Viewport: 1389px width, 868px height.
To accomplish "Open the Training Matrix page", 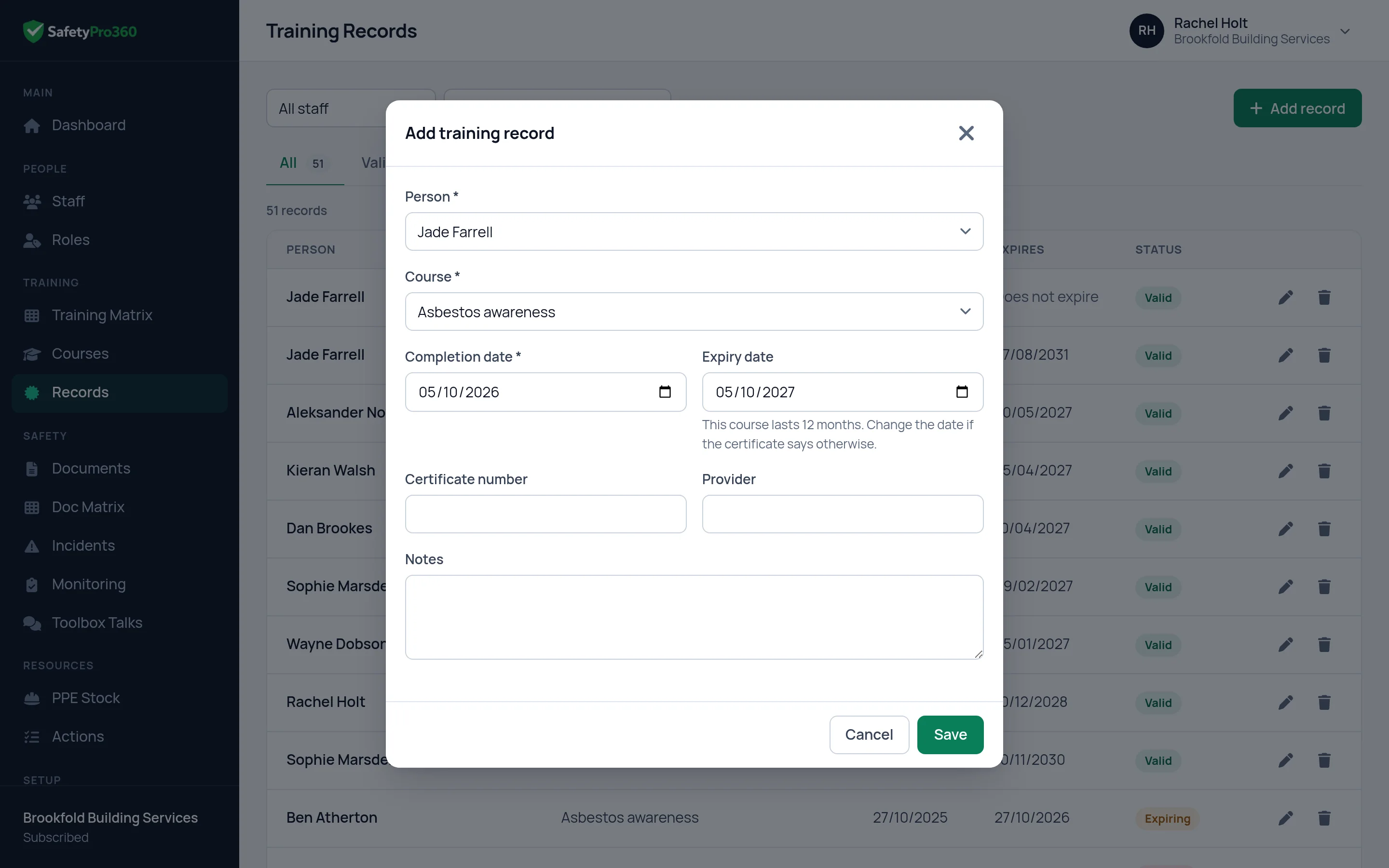I will click(x=120, y=315).
